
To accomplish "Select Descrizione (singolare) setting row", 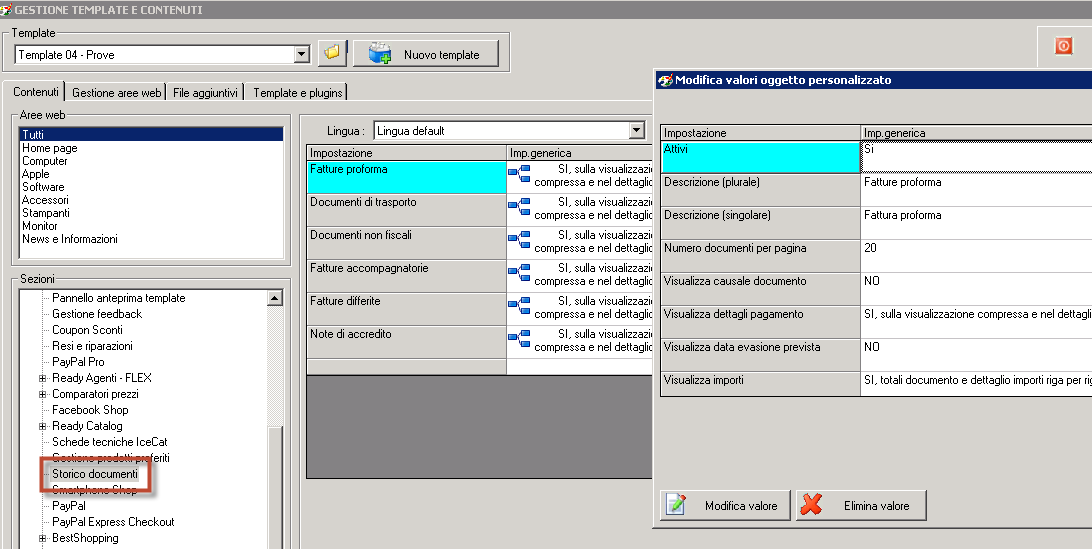I will click(760, 223).
